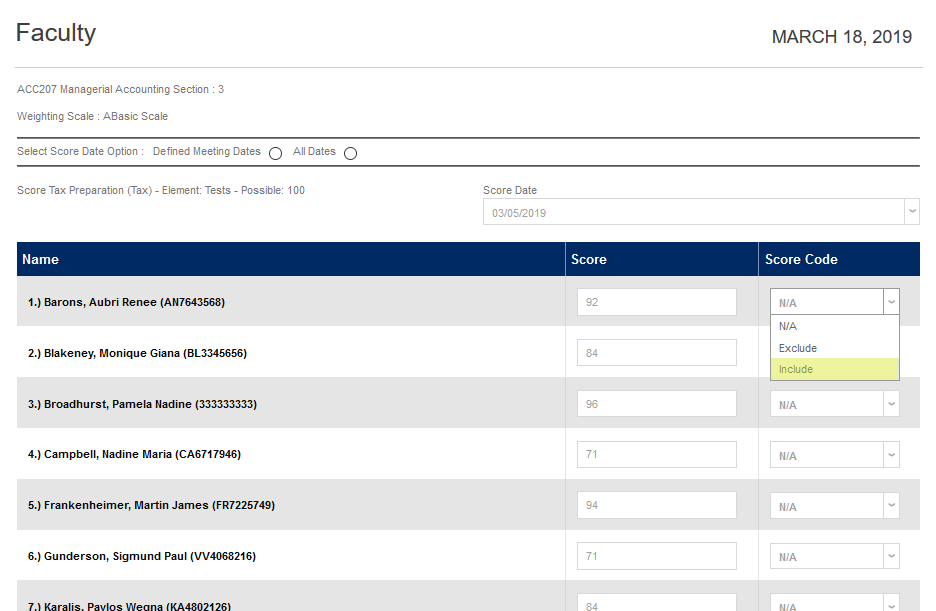Open score code dropdown for Broadhurst, Pamela Nadine

pos(834,404)
